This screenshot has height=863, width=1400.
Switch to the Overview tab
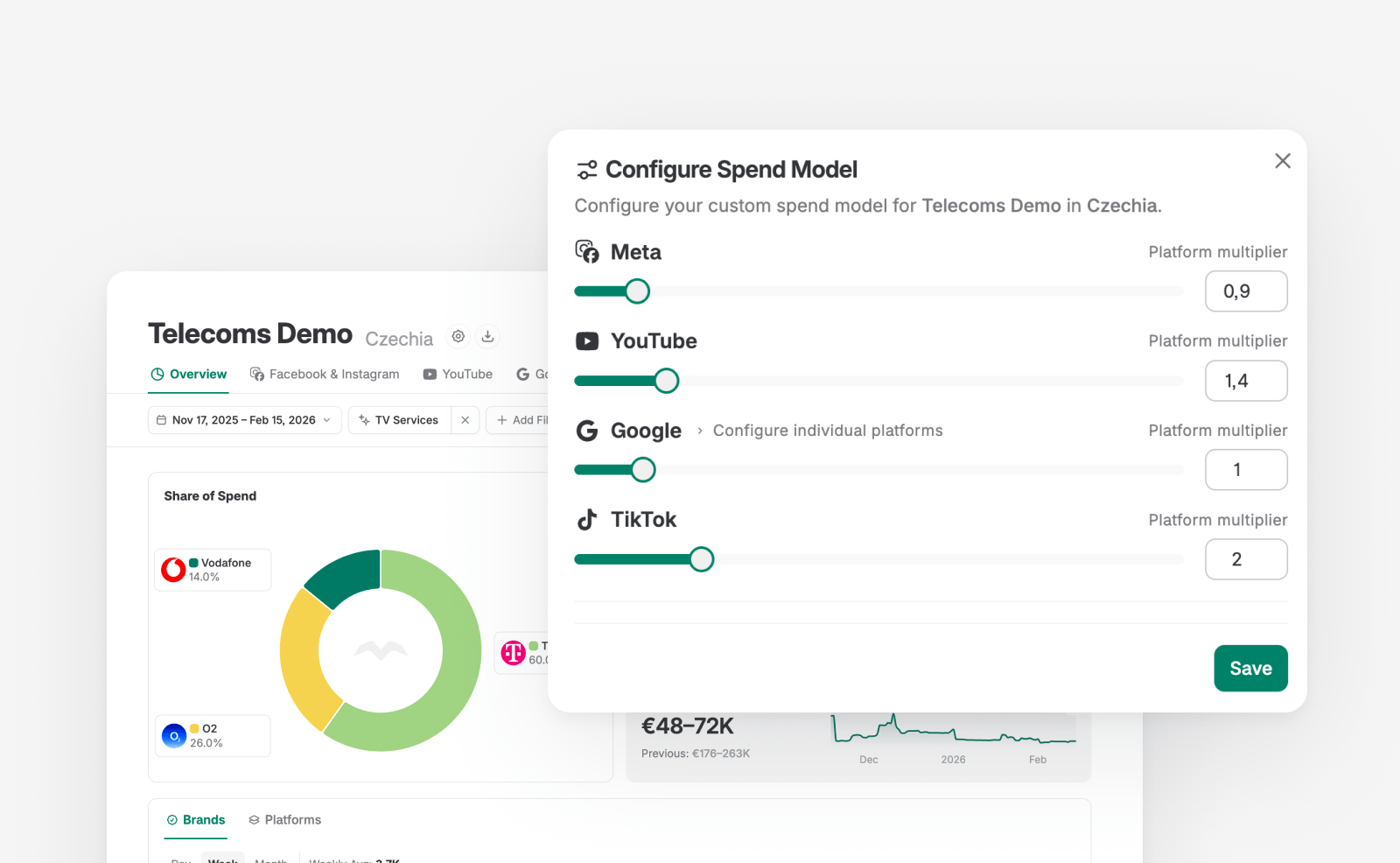coord(188,375)
